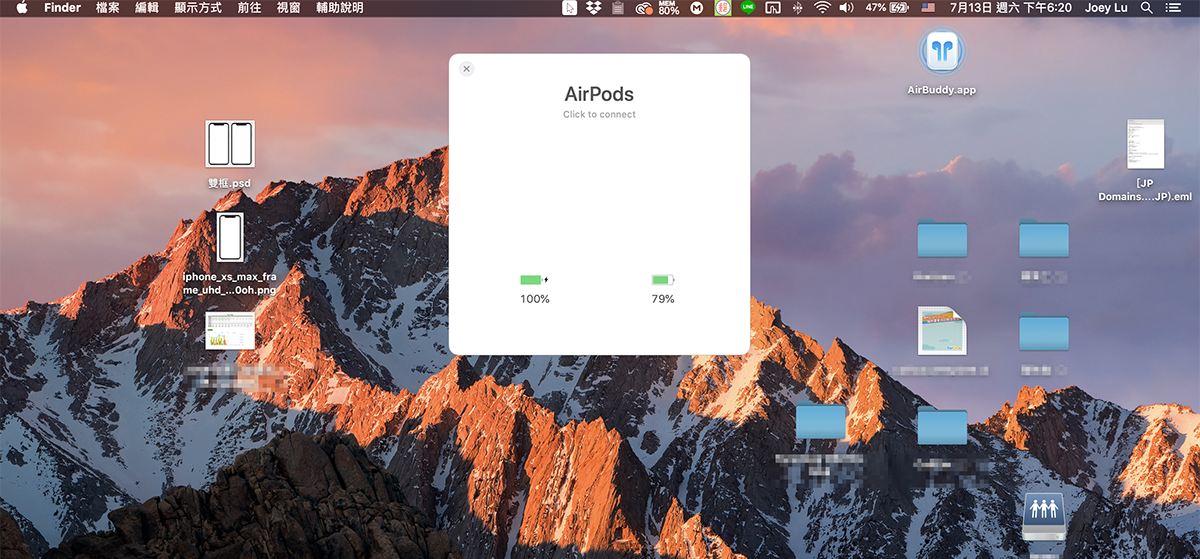Select the 雙框.psd file icon

(x=230, y=144)
